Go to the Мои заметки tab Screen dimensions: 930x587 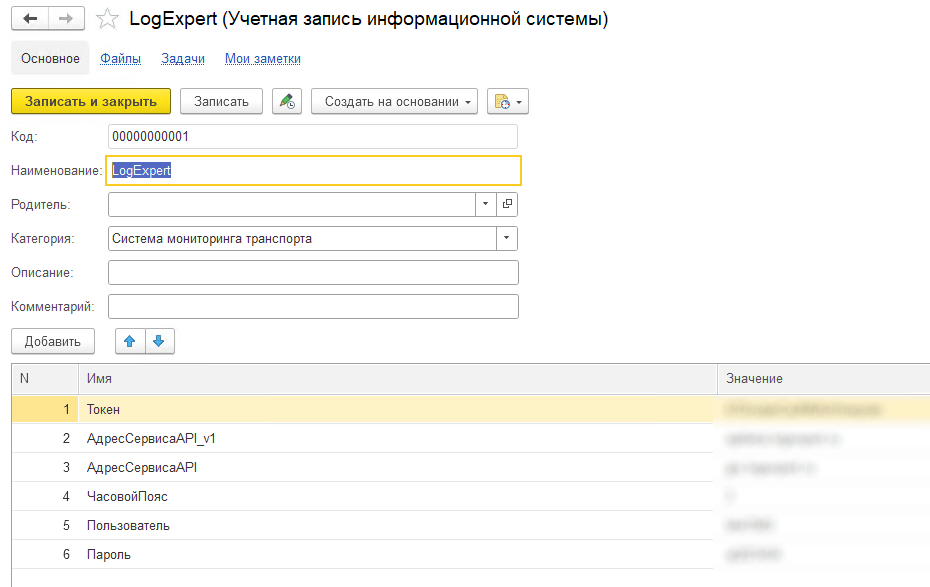(262, 59)
